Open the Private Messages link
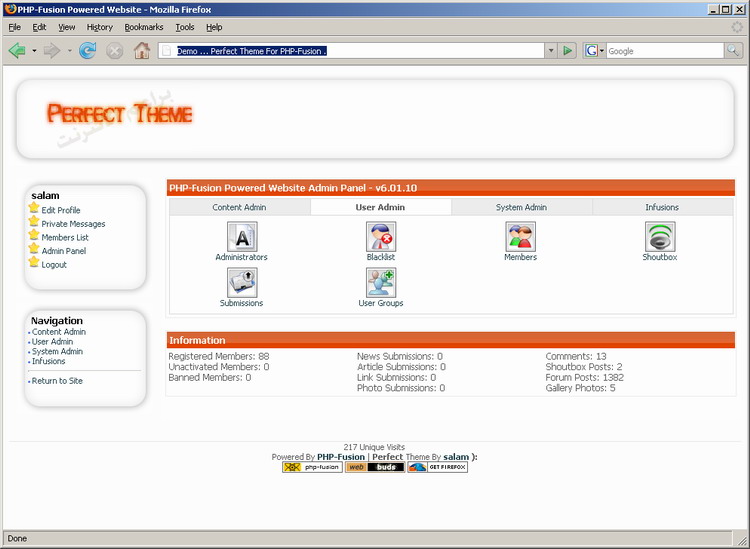This screenshot has height=549, width=750. (x=73, y=224)
